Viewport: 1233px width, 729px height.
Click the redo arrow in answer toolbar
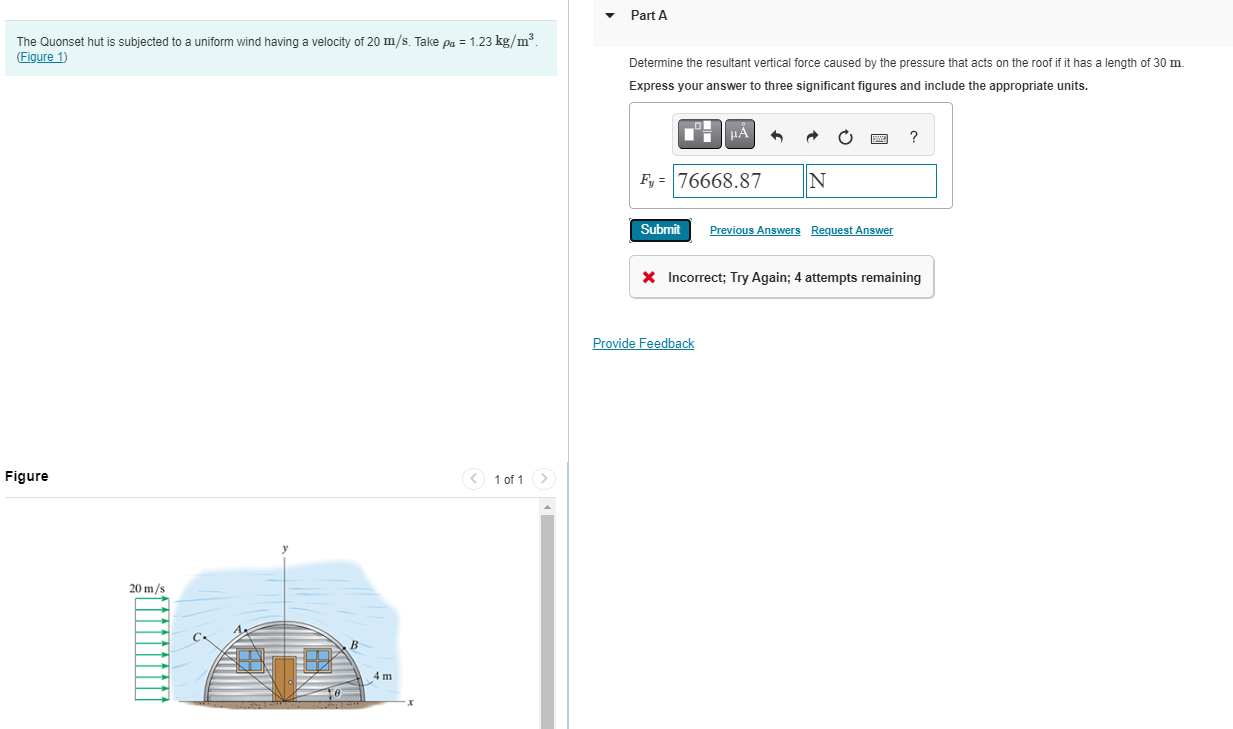click(811, 136)
